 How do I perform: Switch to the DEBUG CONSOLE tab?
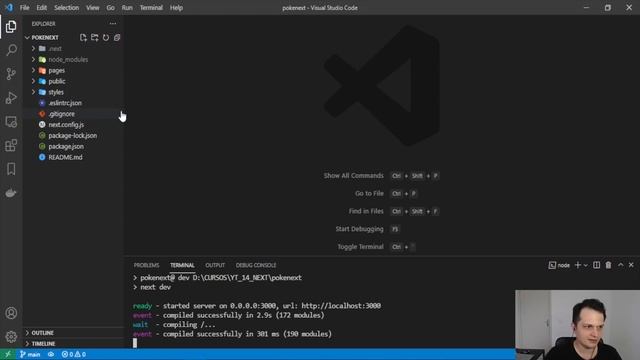click(256, 265)
